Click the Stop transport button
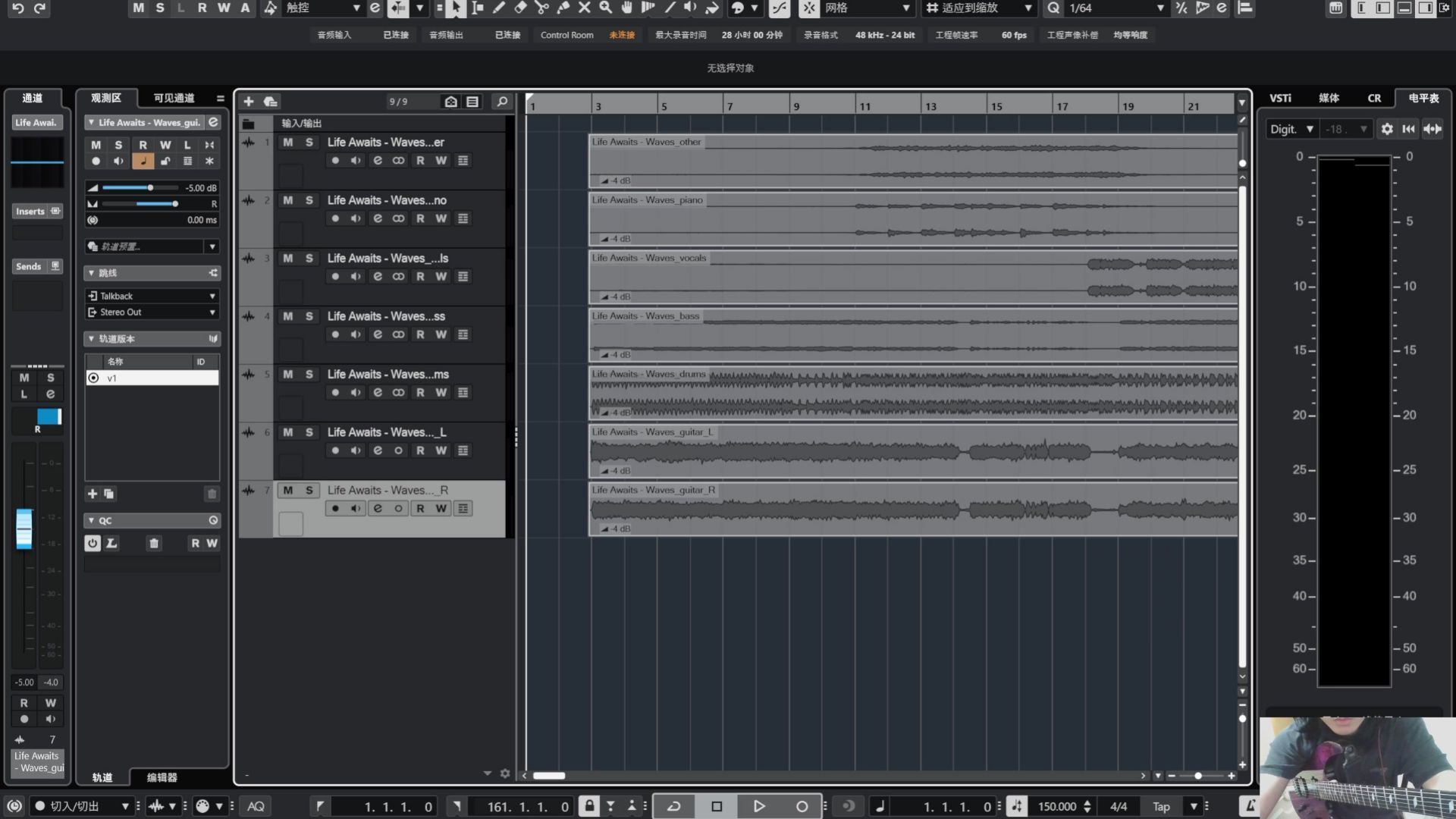The height and width of the screenshot is (819, 1456). pos(717,806)
